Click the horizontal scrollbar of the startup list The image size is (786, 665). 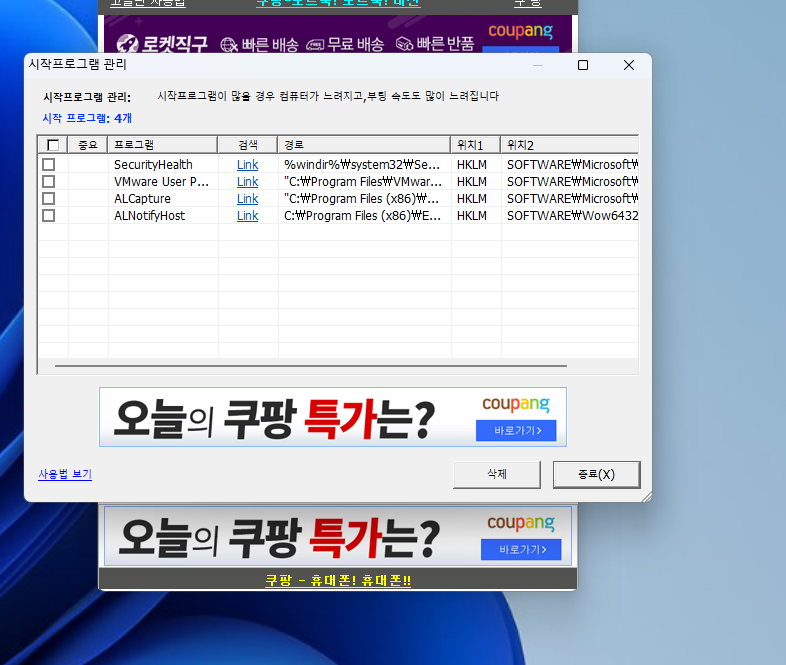pyautogui.click(x=311, y=366)
